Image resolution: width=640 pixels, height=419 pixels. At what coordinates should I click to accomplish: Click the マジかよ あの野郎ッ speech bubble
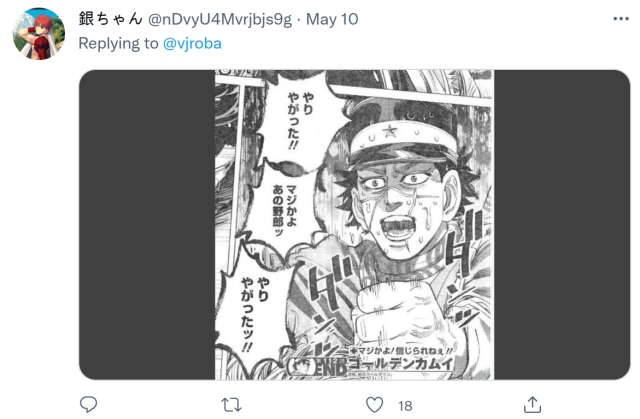pos(284,210)
